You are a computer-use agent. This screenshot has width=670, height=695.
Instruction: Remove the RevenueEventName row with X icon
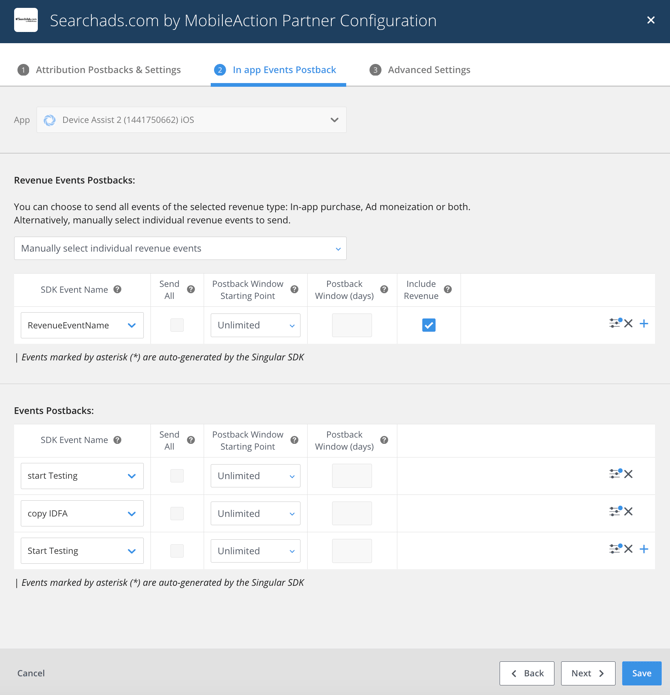[x=629, y=324]
